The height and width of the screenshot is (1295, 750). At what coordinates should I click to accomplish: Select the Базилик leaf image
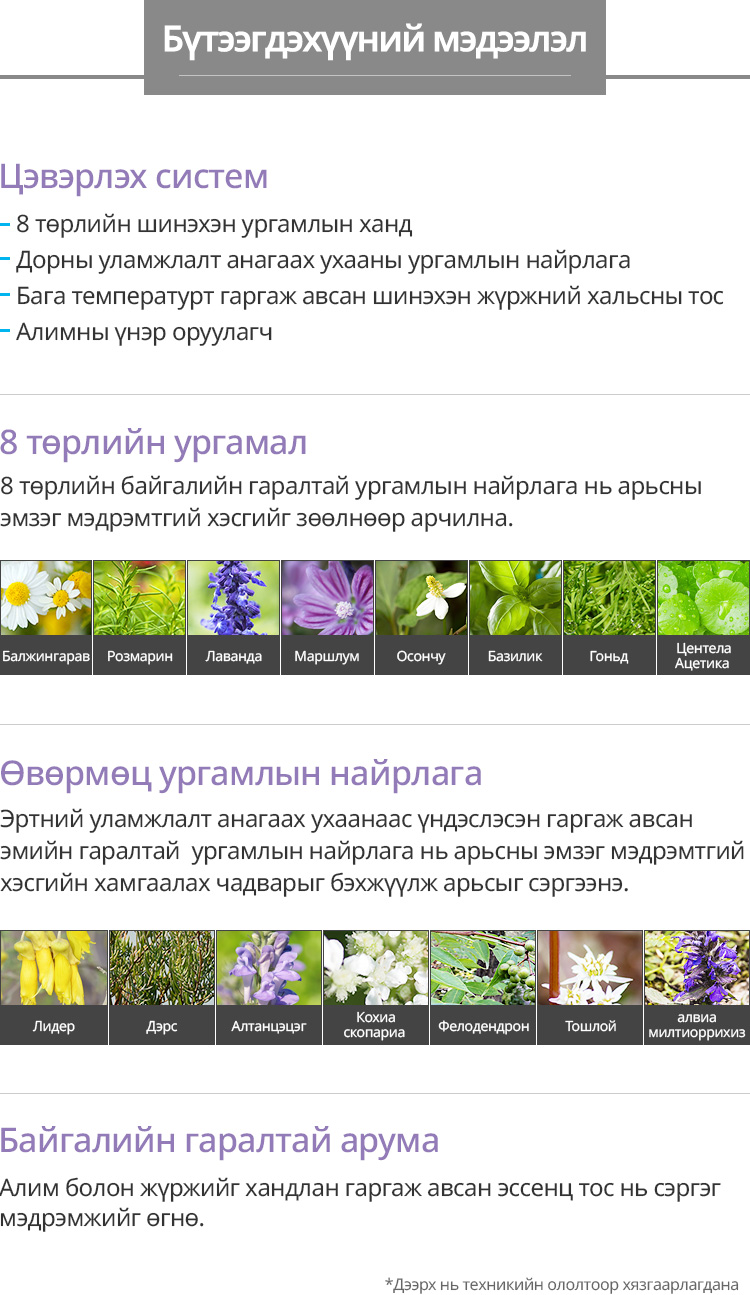[x=515, y=598]
